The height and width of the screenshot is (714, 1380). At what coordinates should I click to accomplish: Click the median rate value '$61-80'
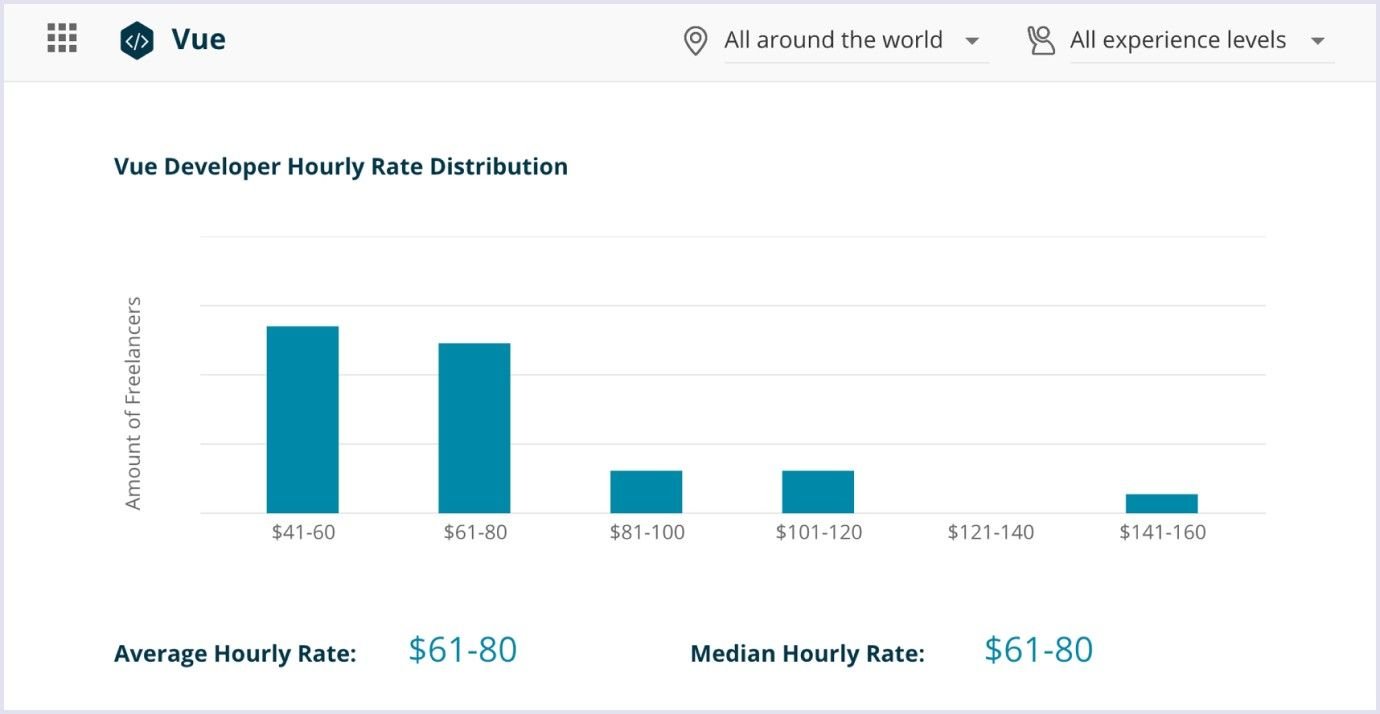(x=1039, y=650)
